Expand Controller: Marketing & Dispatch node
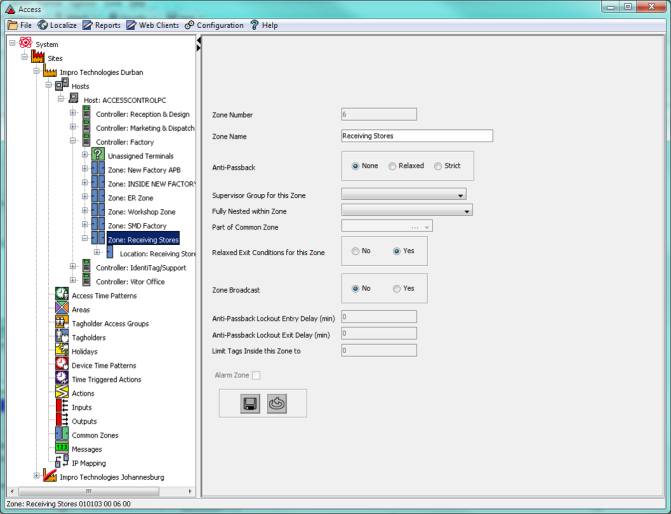This screenshot has height=514, width=671. [x=73, y=127]
